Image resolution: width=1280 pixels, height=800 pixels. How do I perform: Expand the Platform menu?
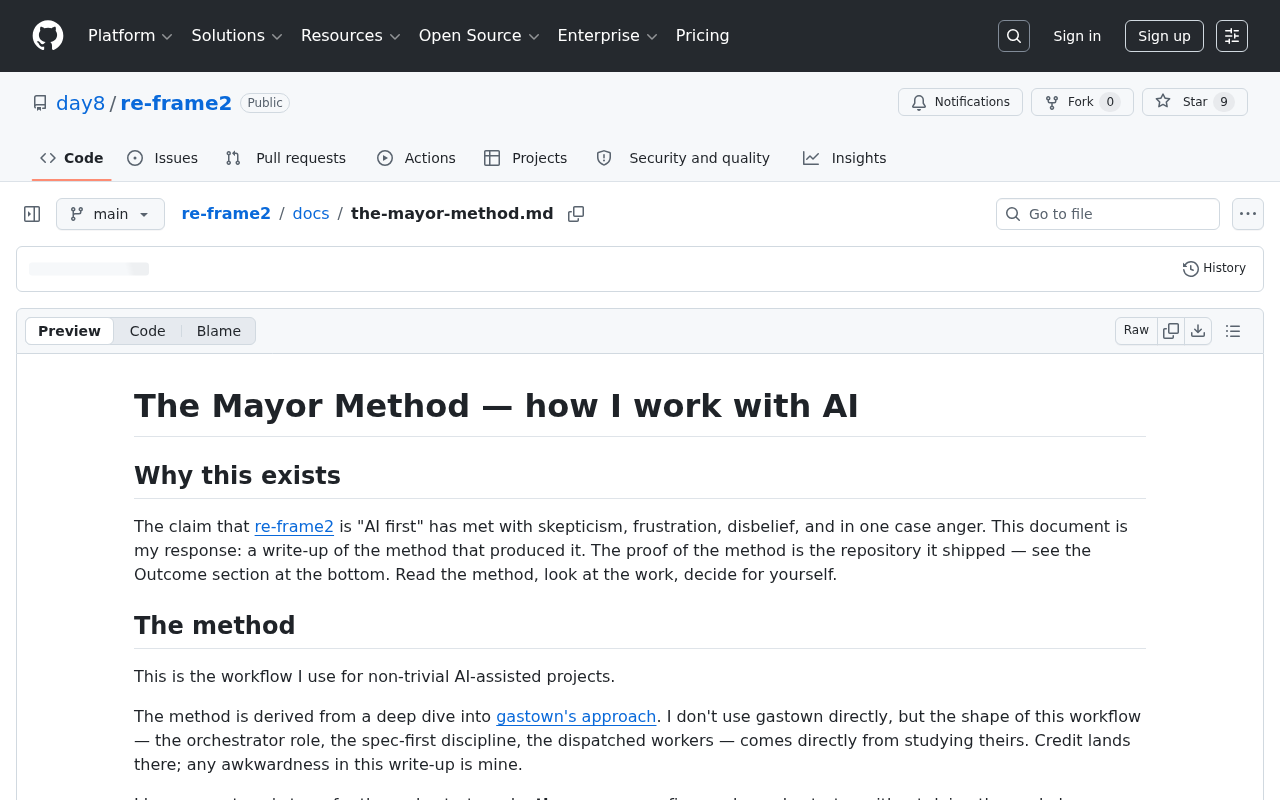pos(130,36)
